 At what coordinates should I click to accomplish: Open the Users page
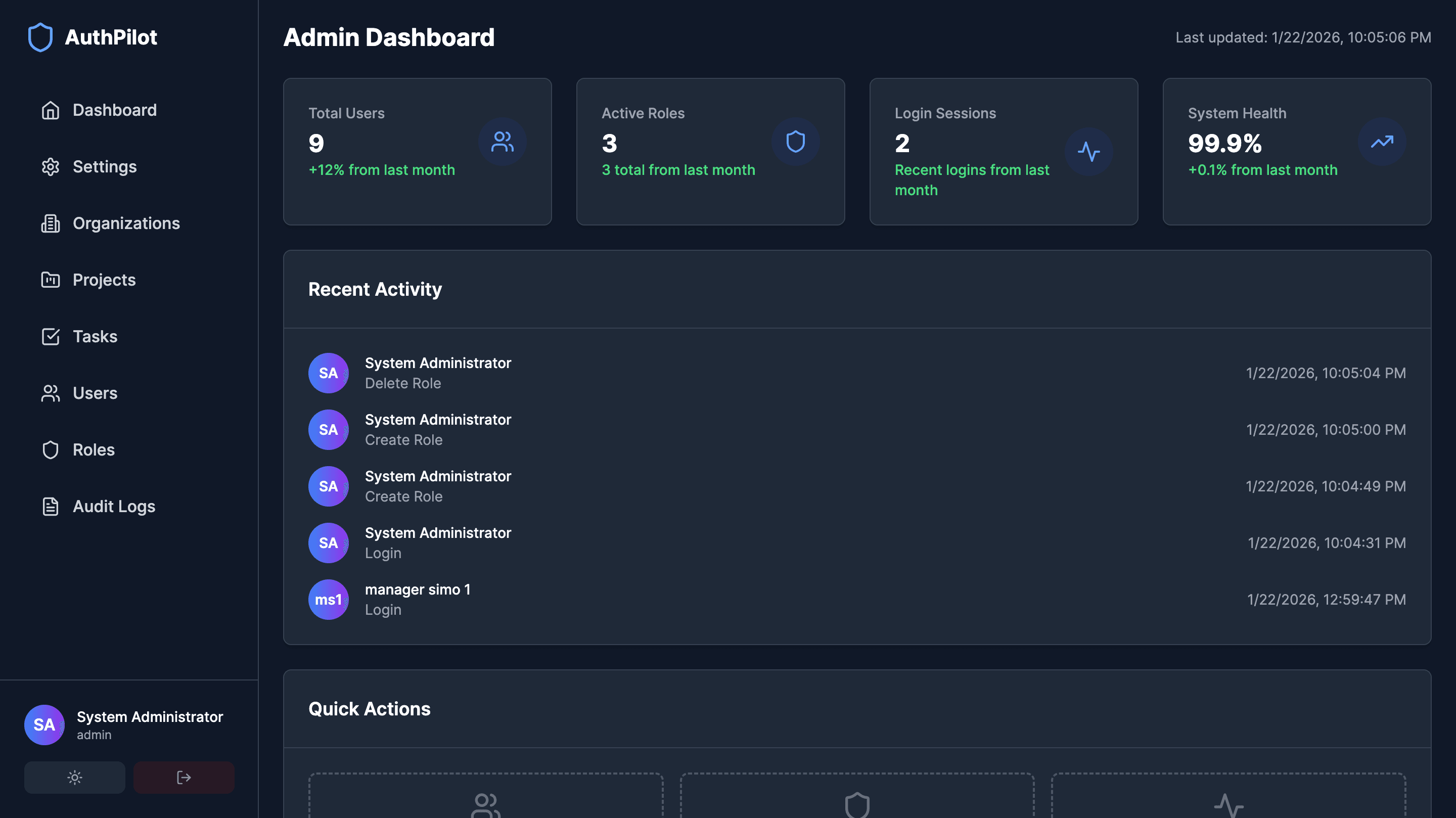tap(95, 393)
